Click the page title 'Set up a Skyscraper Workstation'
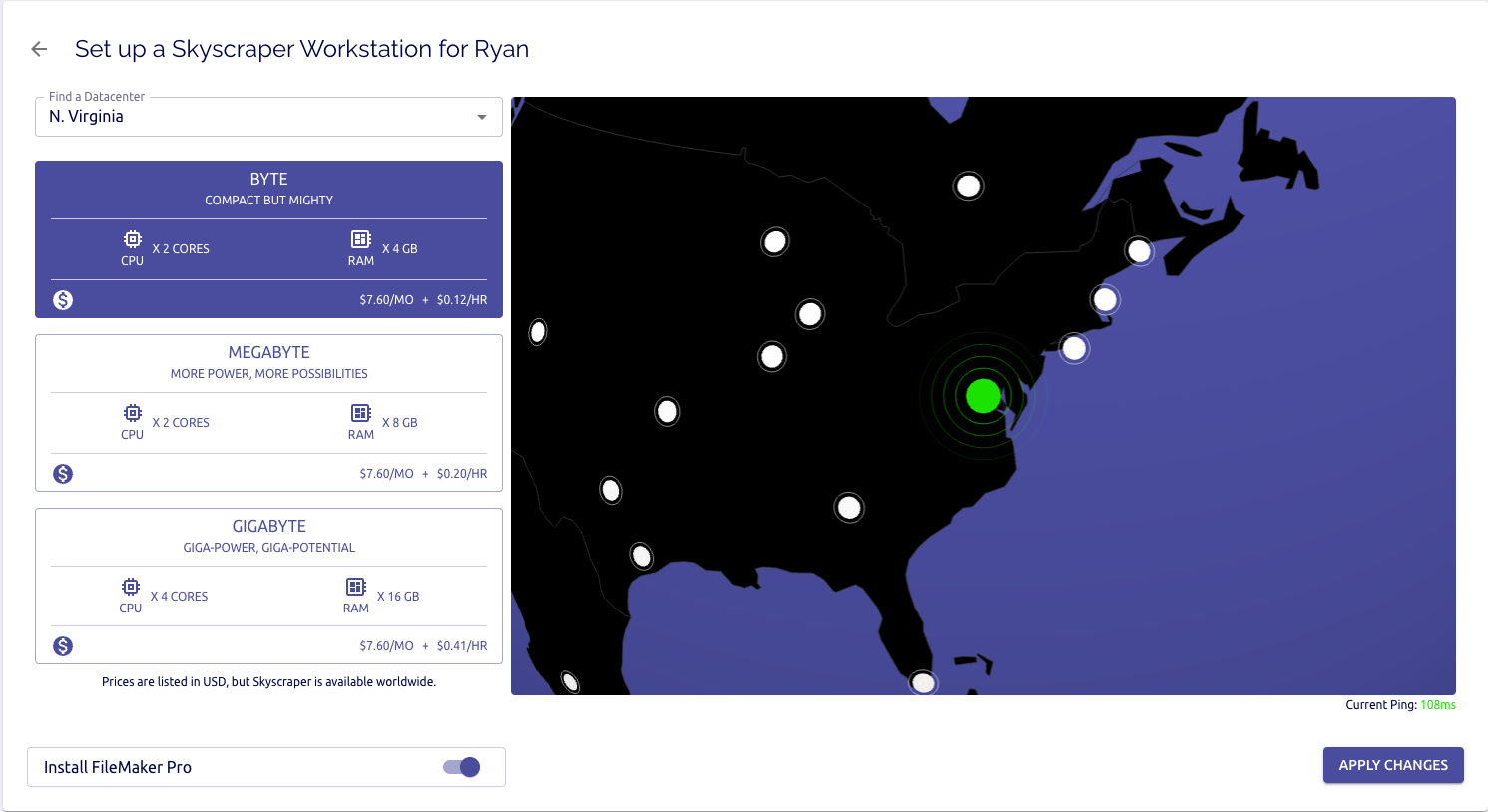 coord(301,49)
